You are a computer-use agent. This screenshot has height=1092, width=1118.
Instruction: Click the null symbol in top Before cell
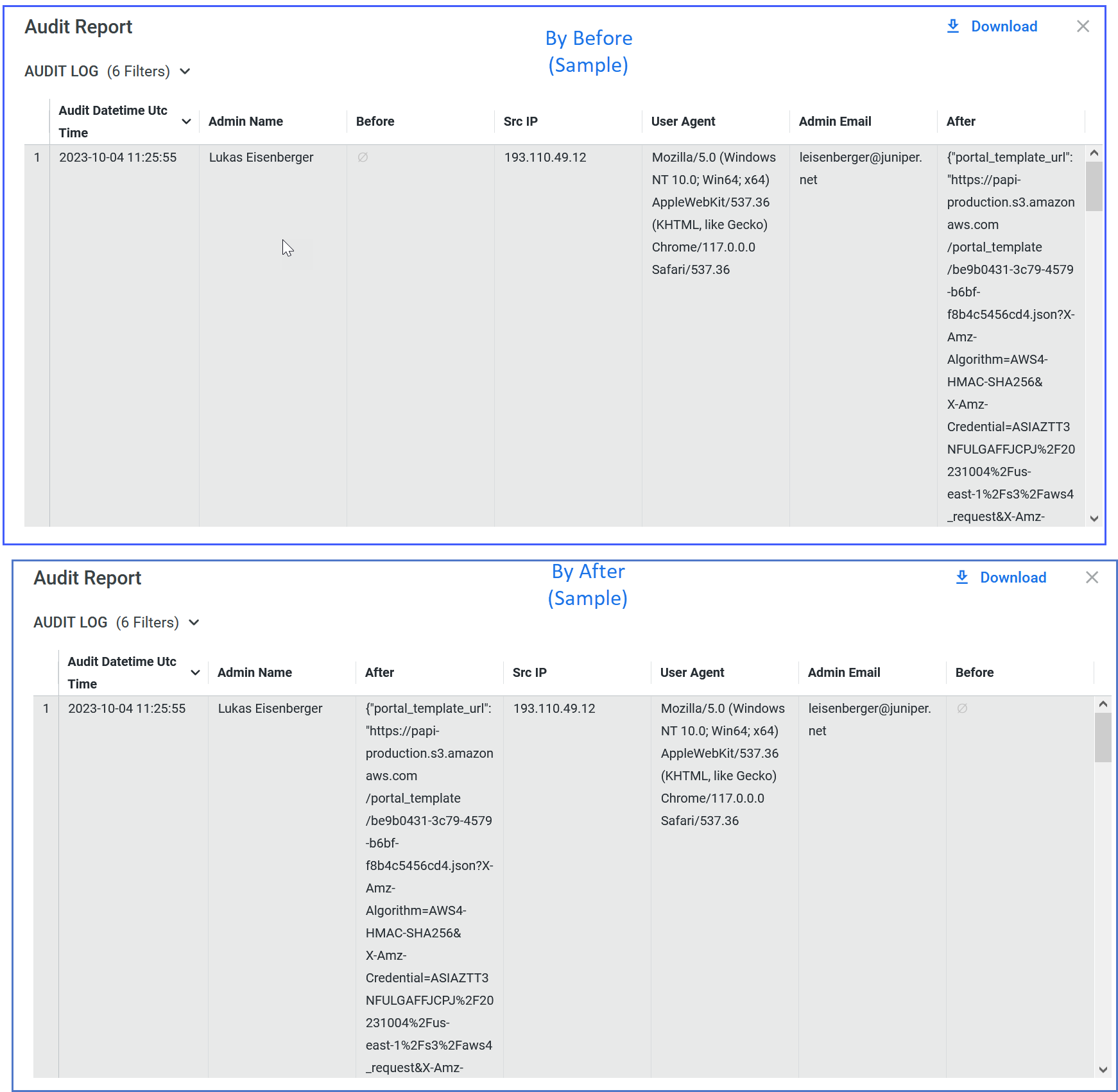pyautogui.click(x=363, y=157)
